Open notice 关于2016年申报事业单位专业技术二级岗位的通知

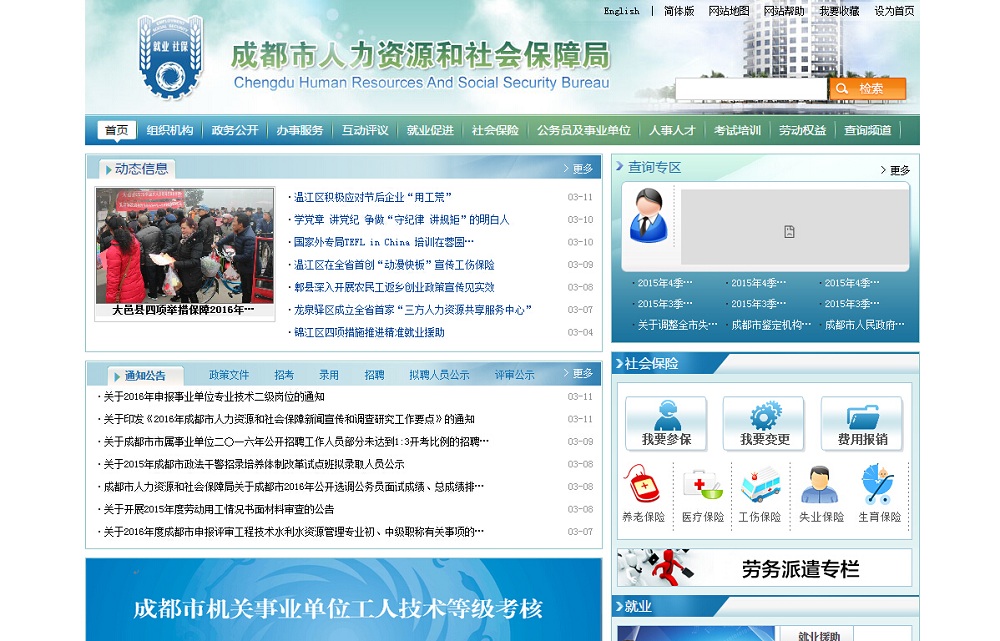click(214, 397)
